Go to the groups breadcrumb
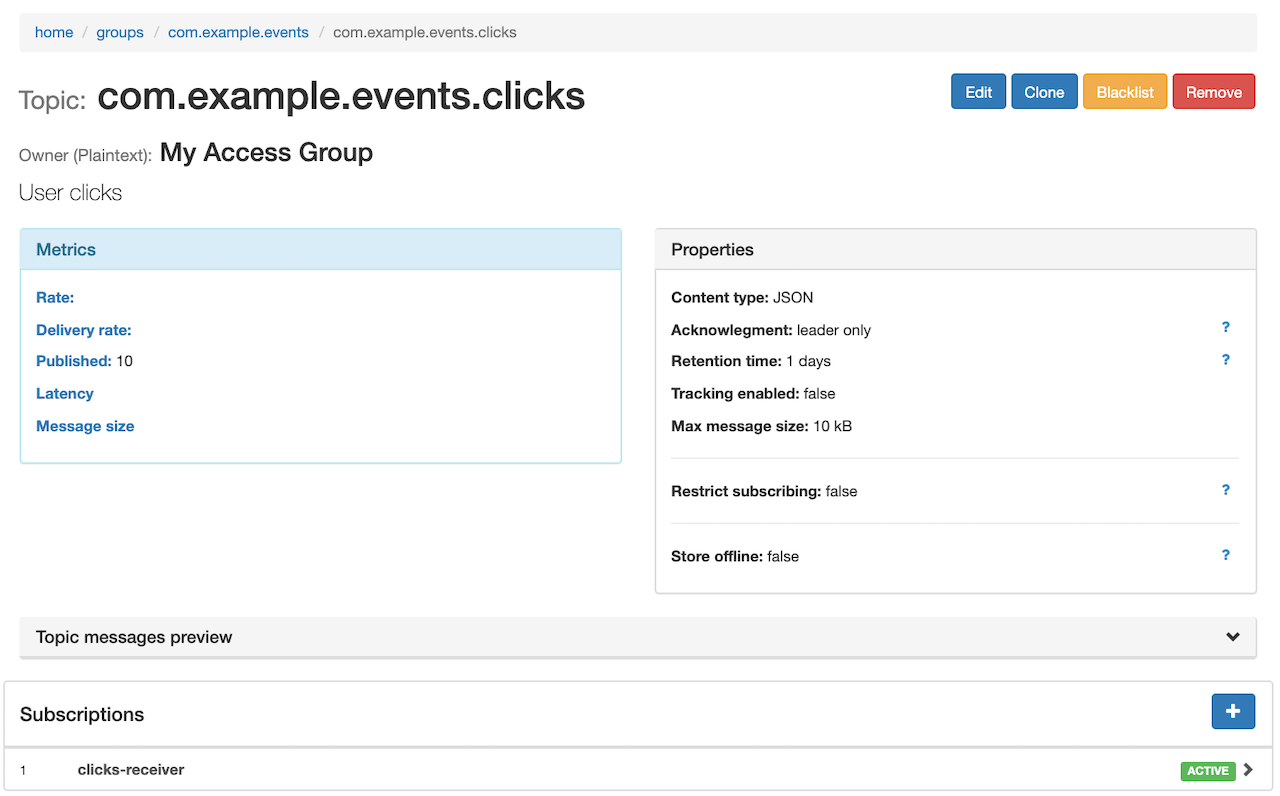The width and height of the screenshot is (1280, 796). pyautogui.click(x=120, y=32)
